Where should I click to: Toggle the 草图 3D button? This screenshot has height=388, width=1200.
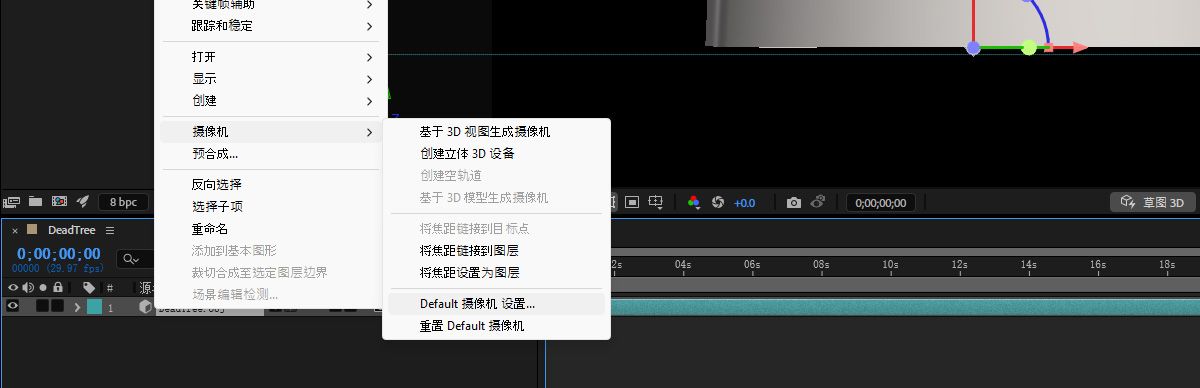point(1153,202)
